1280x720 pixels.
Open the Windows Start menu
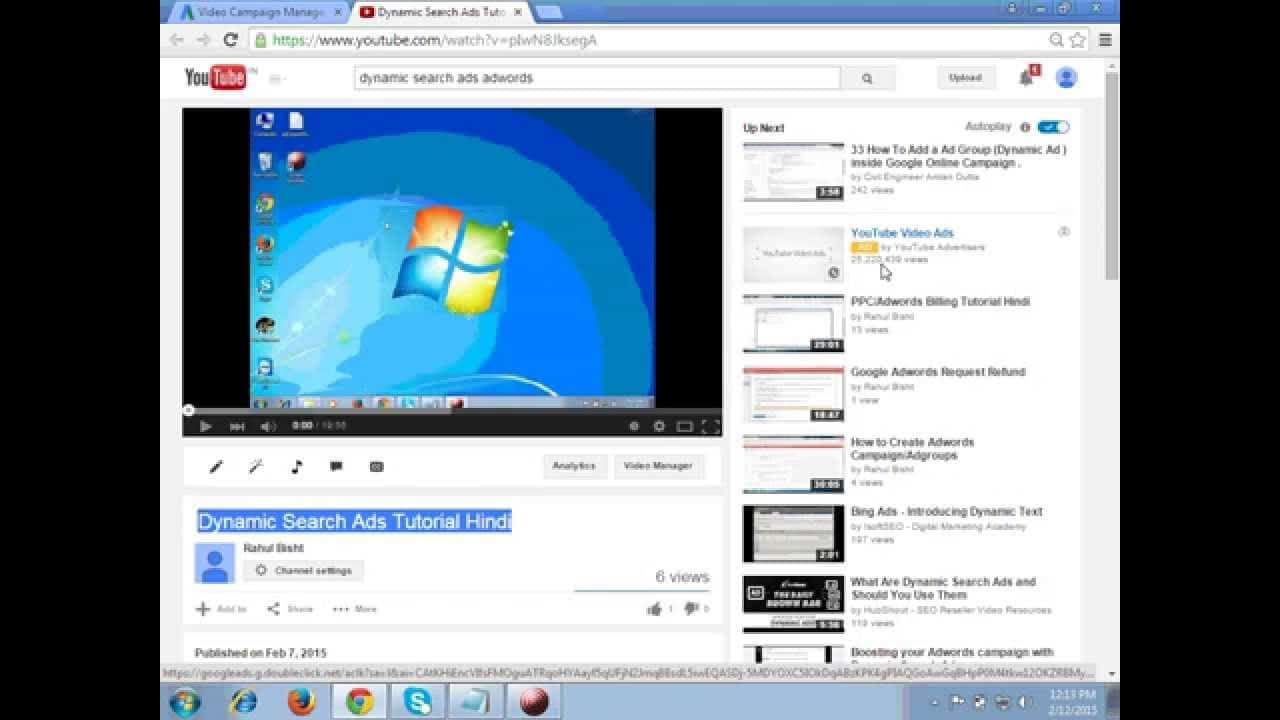[x=185, y=702]
